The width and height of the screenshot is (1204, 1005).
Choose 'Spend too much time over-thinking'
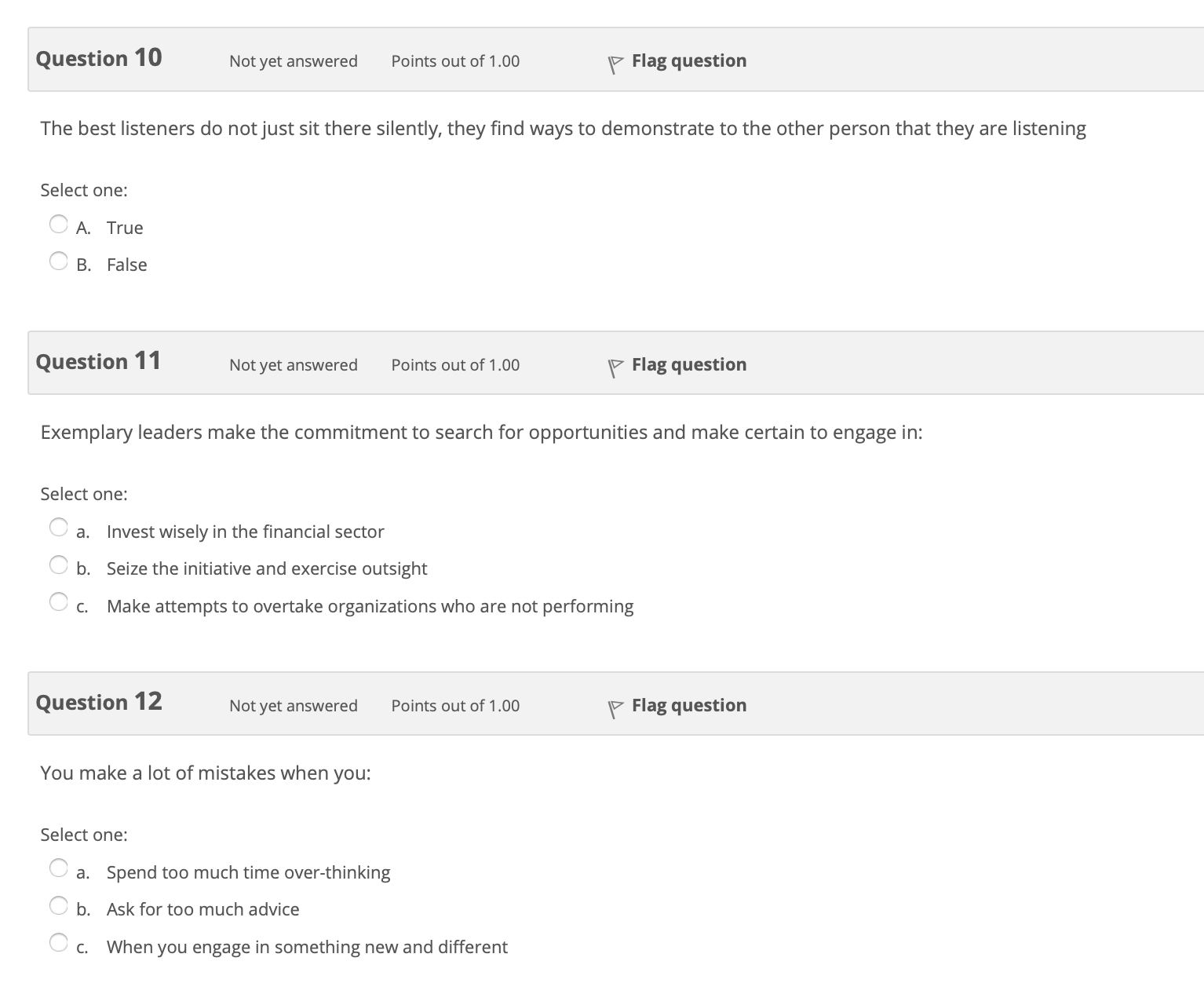tap(59, 868)
